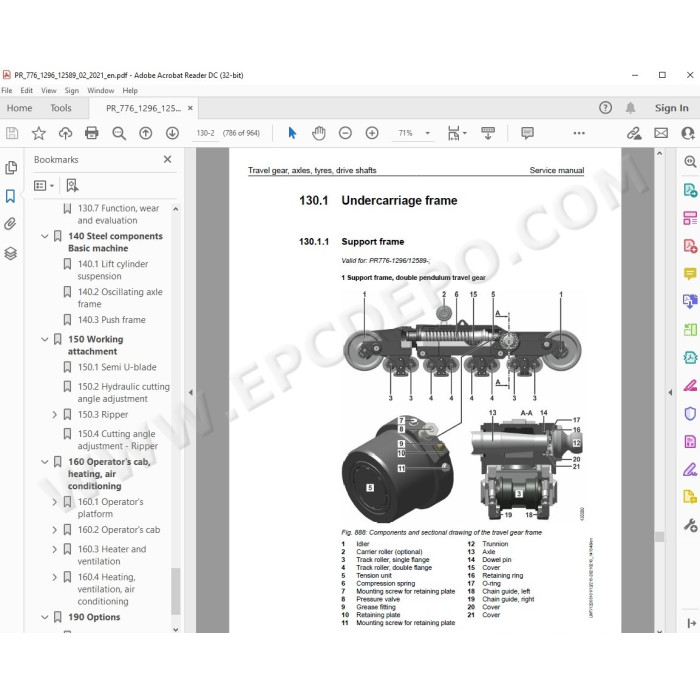
Task: Open the more tools ellipsis
Action: click(579, 133)
